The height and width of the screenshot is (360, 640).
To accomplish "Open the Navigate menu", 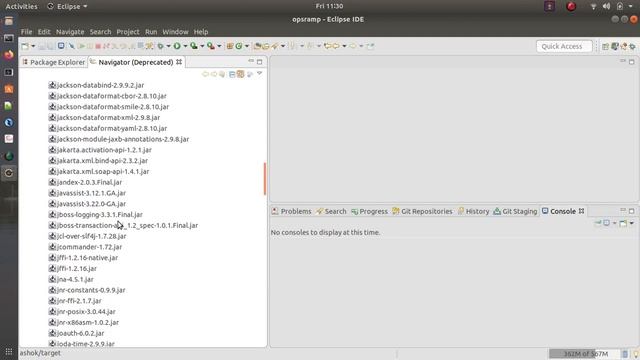I will pos(70,32).
